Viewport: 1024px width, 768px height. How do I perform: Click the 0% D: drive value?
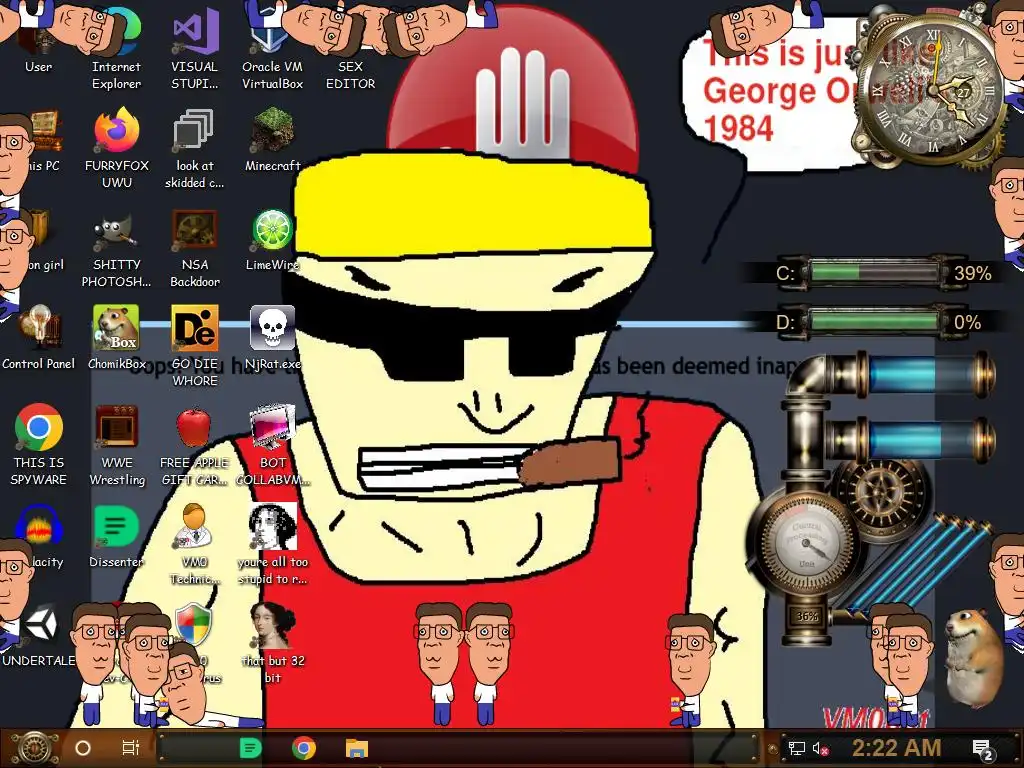(x=967, y=323)
